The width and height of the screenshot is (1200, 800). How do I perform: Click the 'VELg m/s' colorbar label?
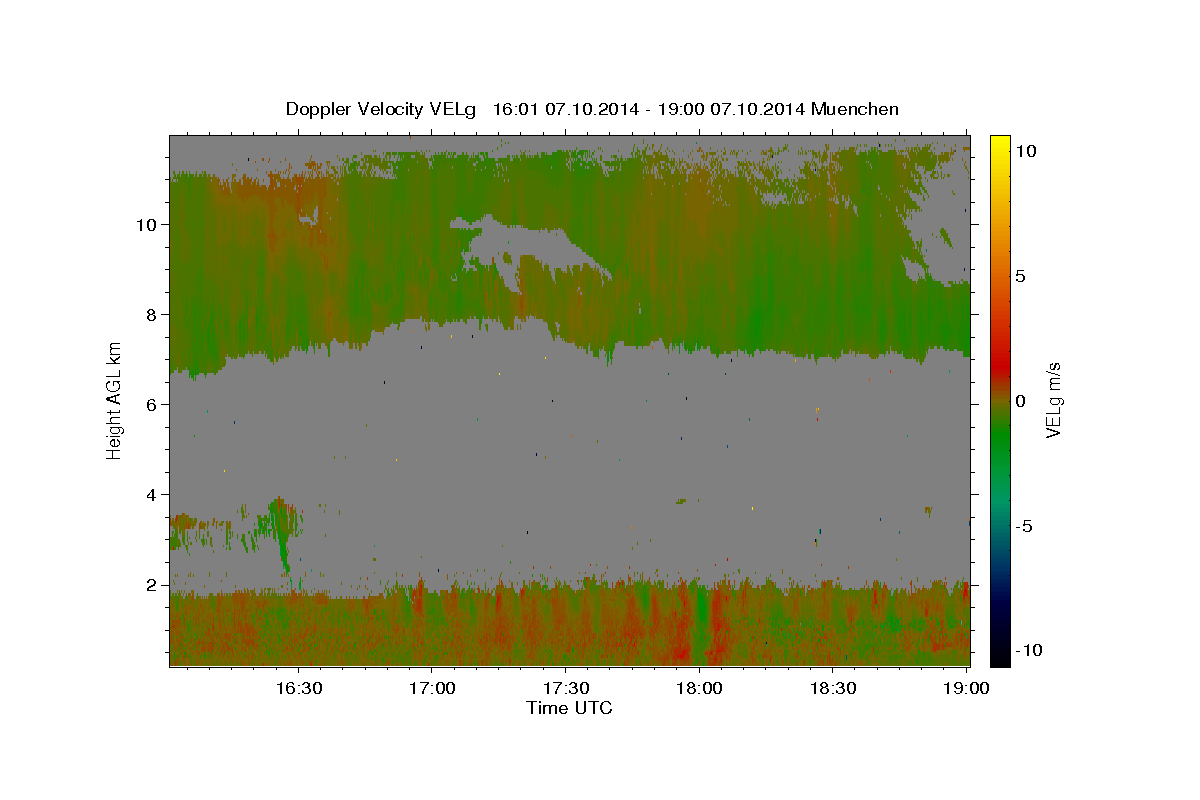1053,400
